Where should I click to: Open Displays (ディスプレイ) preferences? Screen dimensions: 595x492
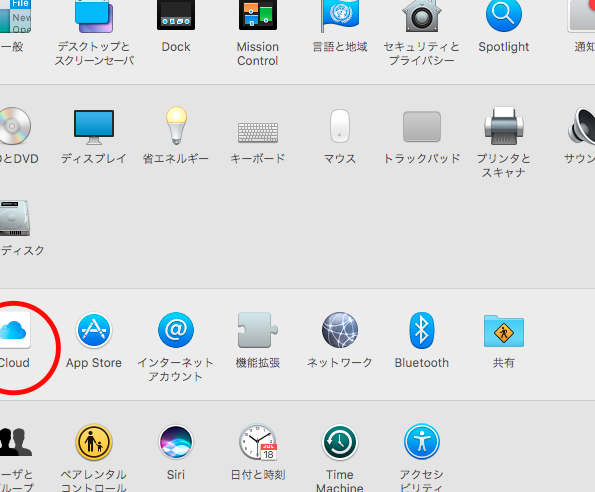[94, 127]
